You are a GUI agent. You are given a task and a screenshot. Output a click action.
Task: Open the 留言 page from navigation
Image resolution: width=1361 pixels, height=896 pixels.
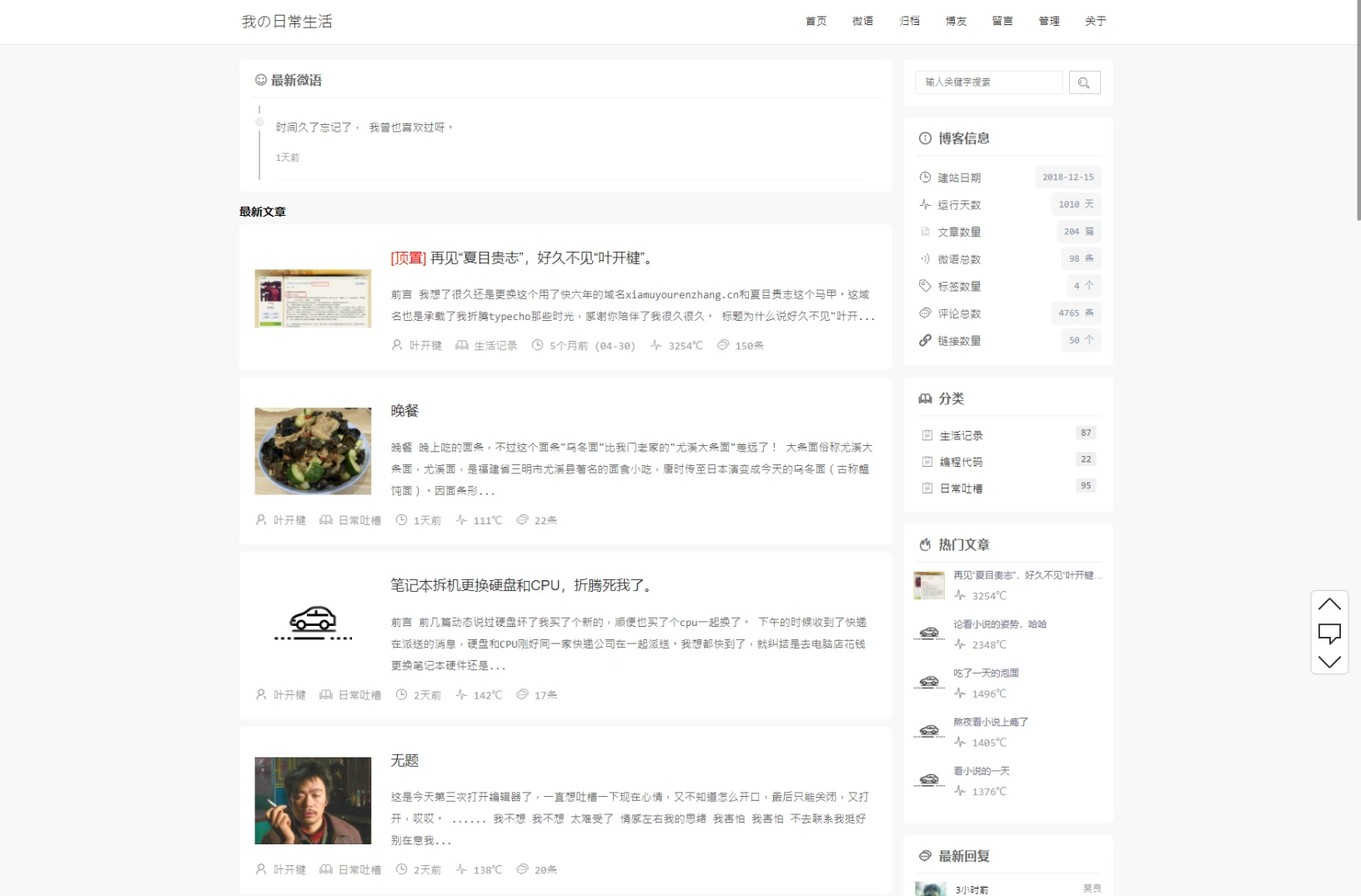[1002, 22]
